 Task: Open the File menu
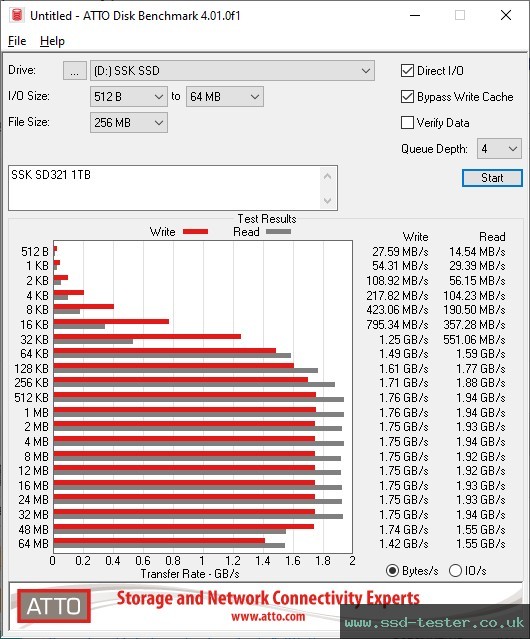click(x=17, y=41)
